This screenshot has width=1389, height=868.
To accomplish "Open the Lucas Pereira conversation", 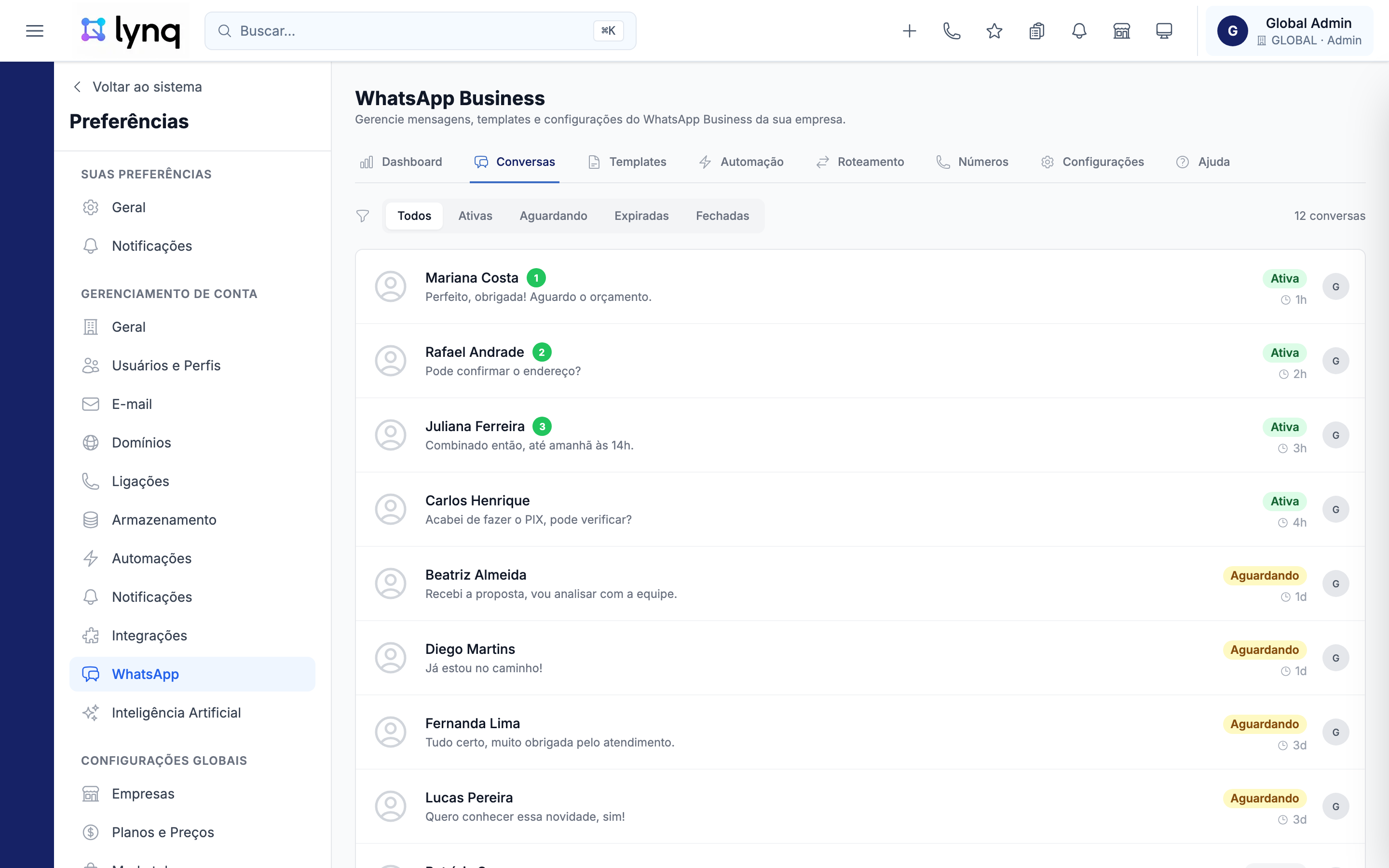I will pos(860,806).
